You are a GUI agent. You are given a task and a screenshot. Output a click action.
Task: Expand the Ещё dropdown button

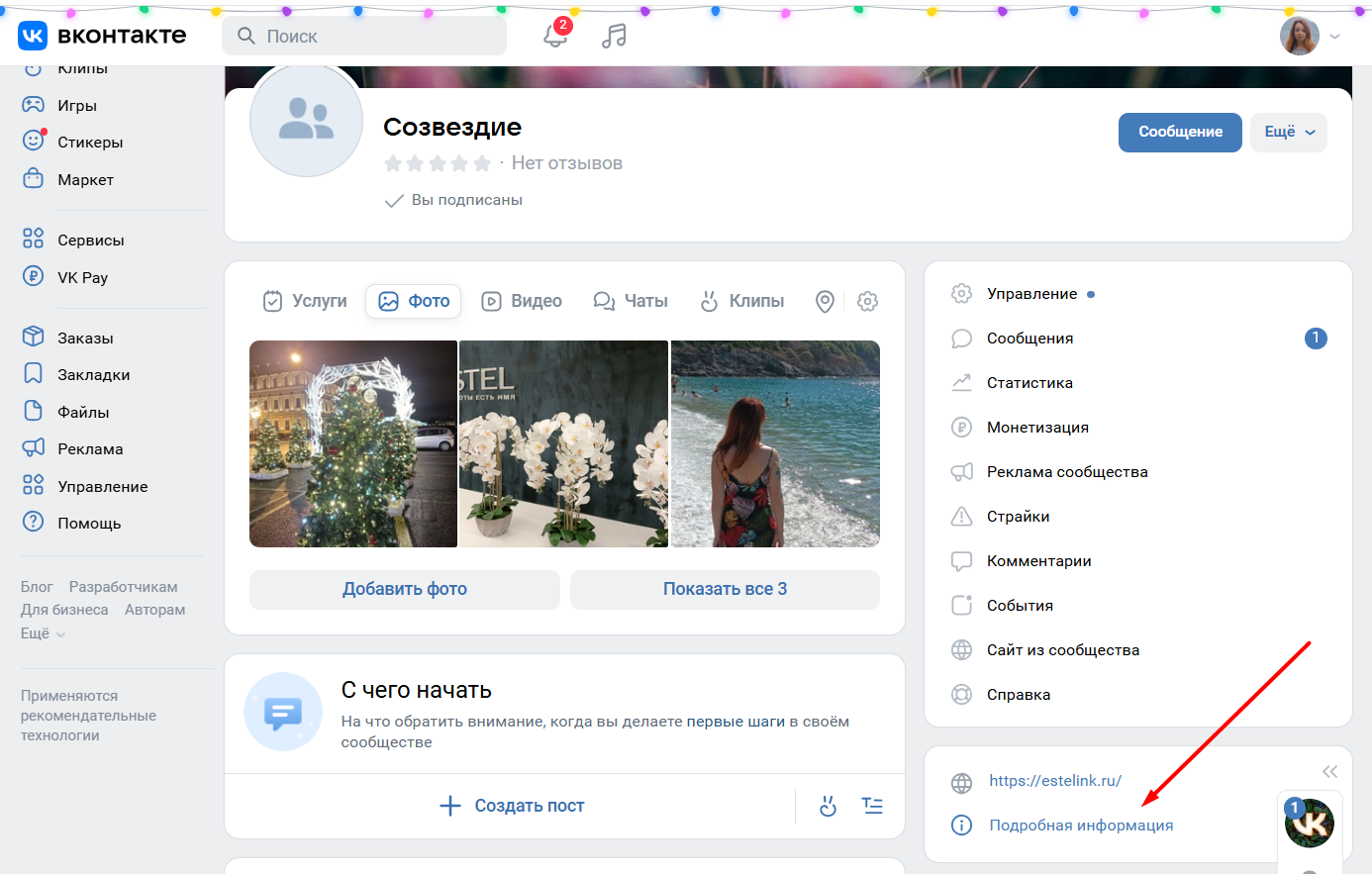(1289, 133)
